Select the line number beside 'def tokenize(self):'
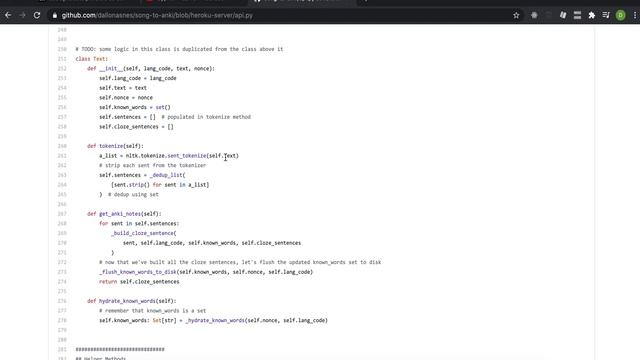The height and width of the screenshot is (360, 640). tap(62, 146)
